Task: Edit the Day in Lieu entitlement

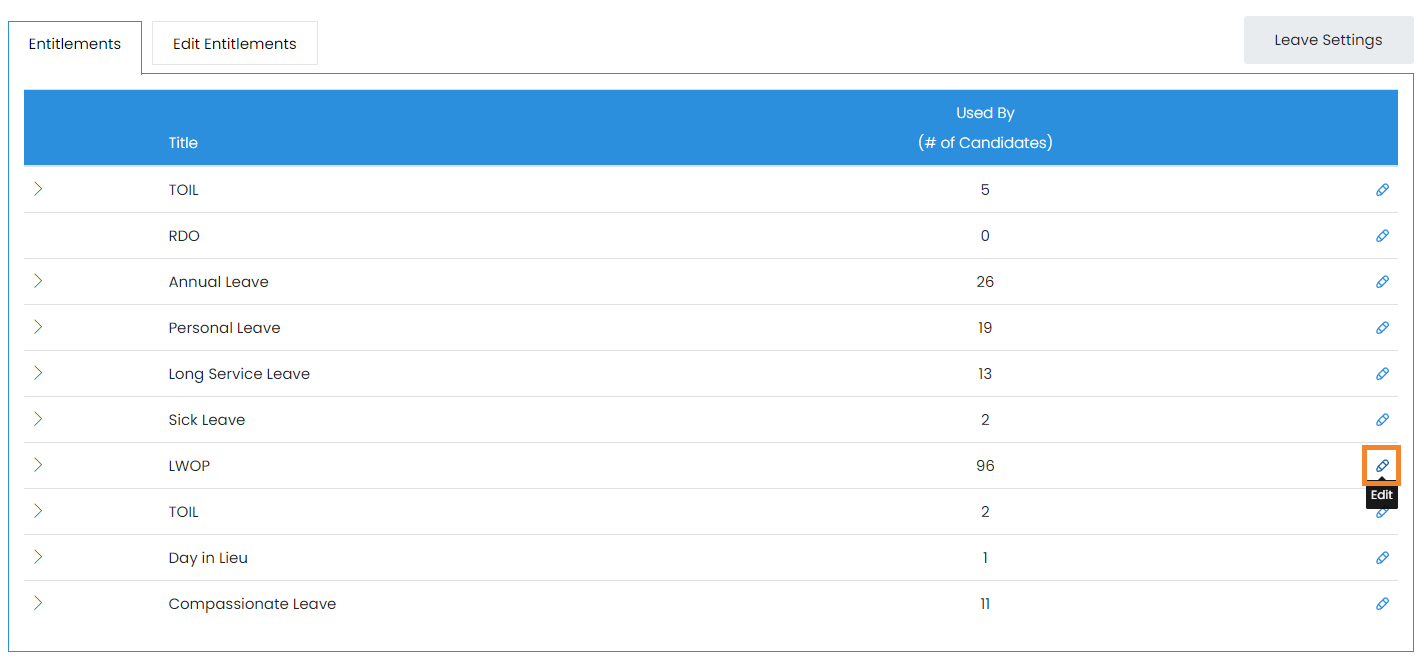Action: (1382, 558)
